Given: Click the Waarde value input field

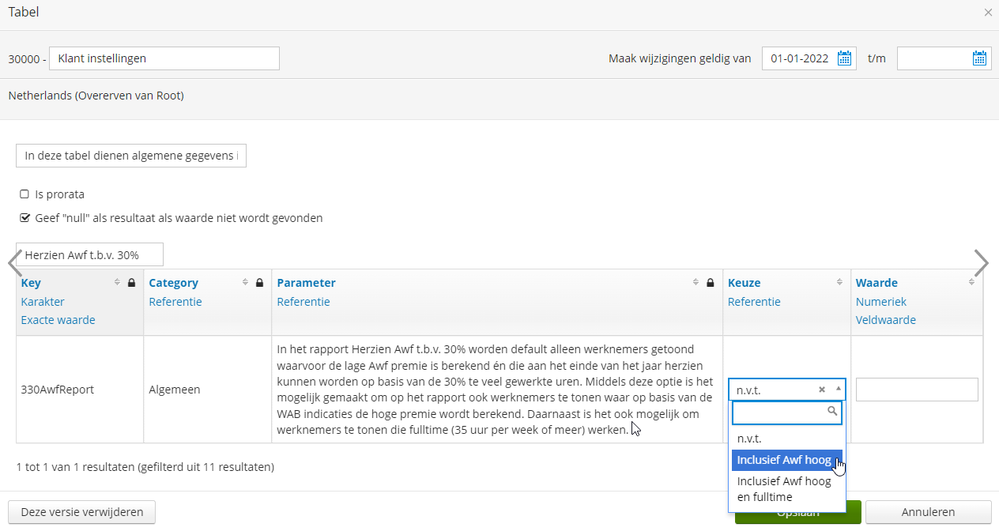Looking at the screenshot, I should coord(916,390).
